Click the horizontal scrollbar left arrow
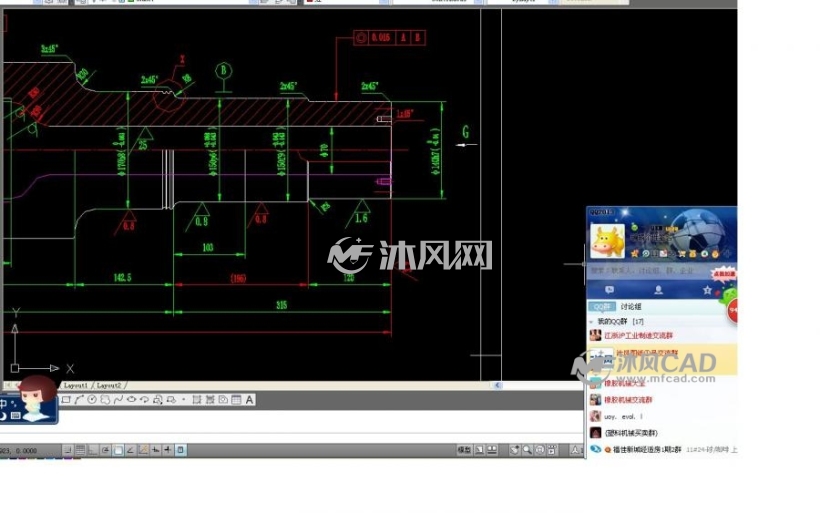 (497, 385)
